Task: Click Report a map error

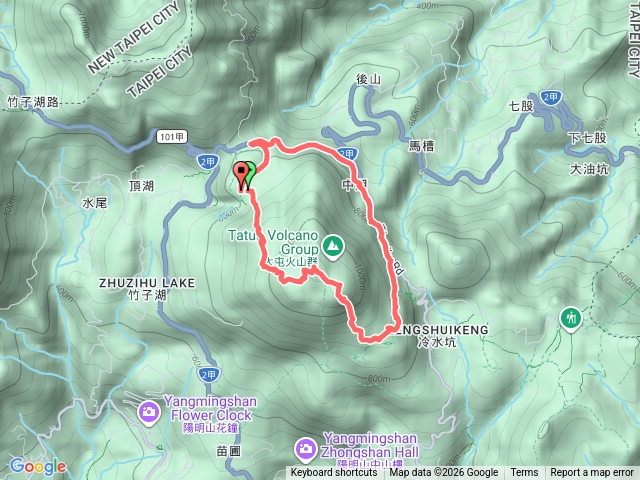Action: point(591,473)
